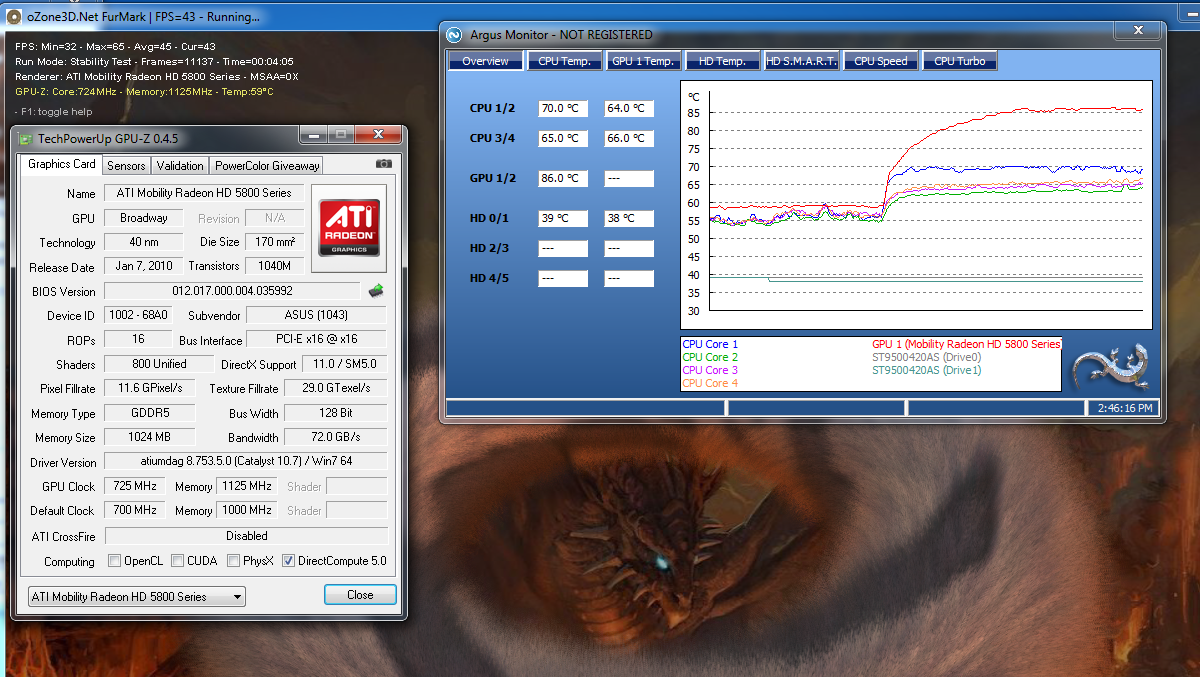Click the BIOS Version value field

pyautogui.click(x=233, y=291)
